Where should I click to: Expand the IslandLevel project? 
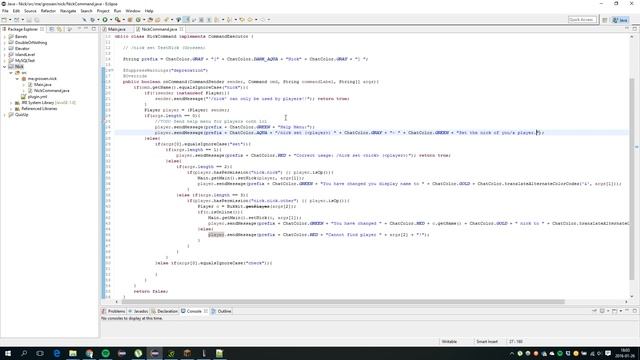tap(4, 54)
